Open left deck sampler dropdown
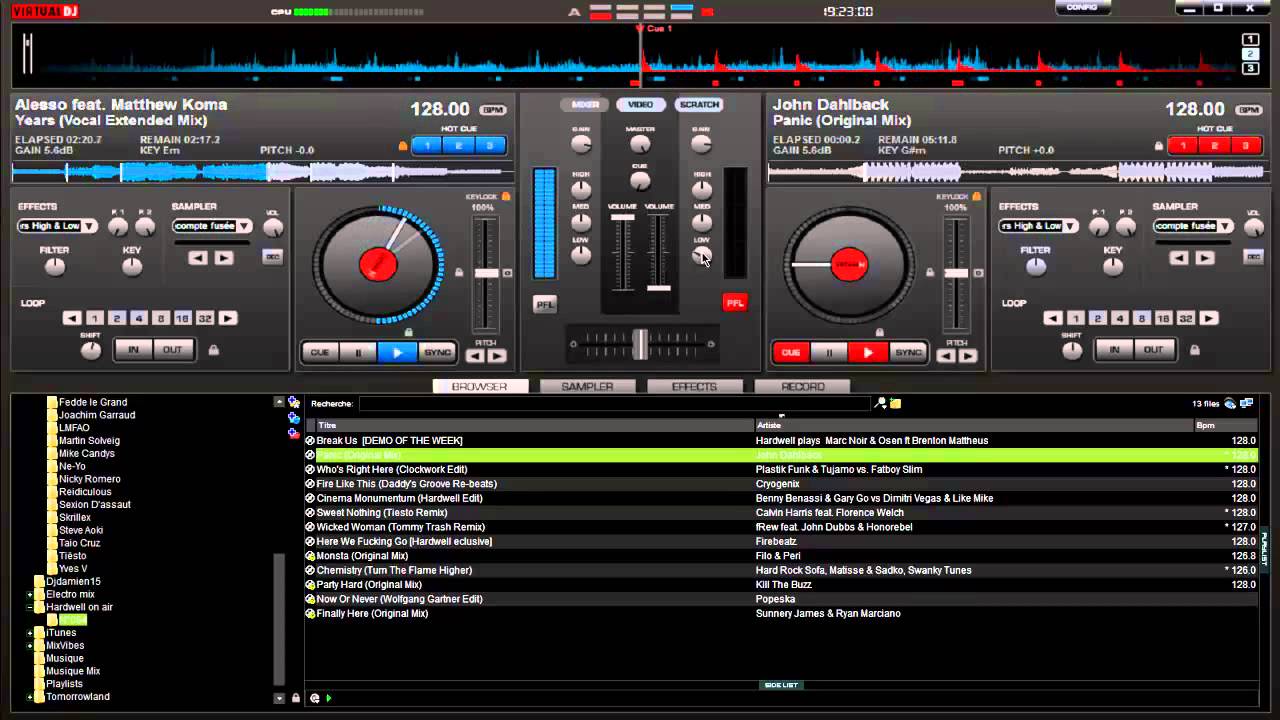The width and height of the screenshot is (1280, 720). click(x=244, y=226)
